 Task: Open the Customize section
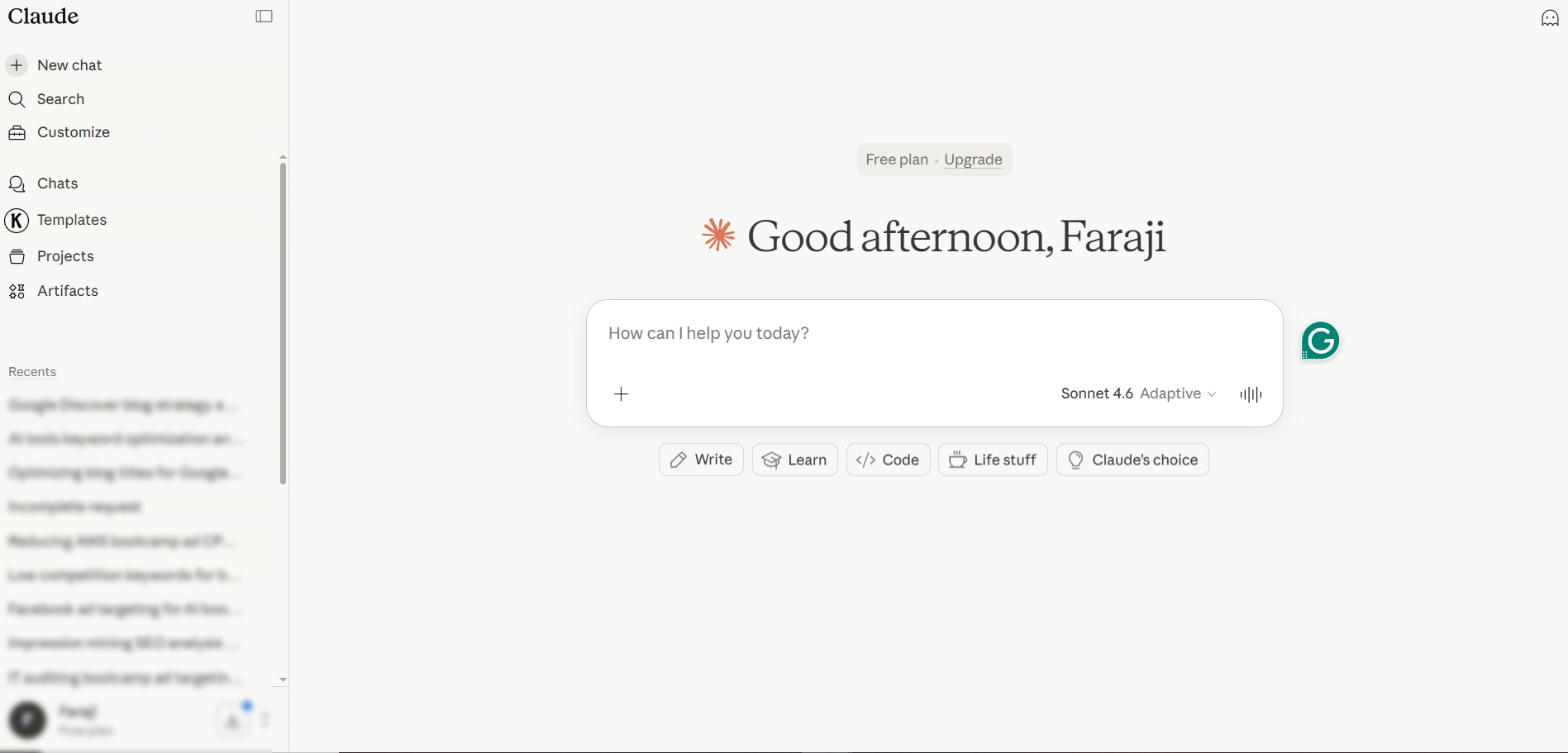pos(73,132)
